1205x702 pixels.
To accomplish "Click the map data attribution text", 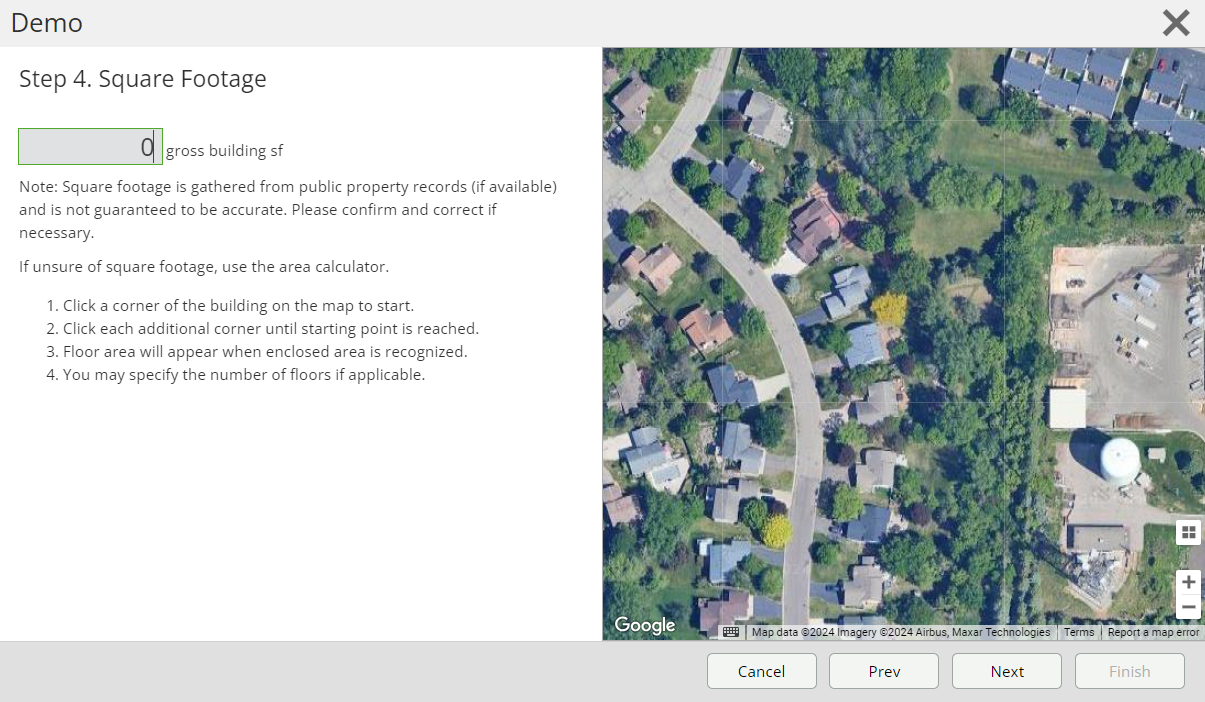I will [900, 632].
